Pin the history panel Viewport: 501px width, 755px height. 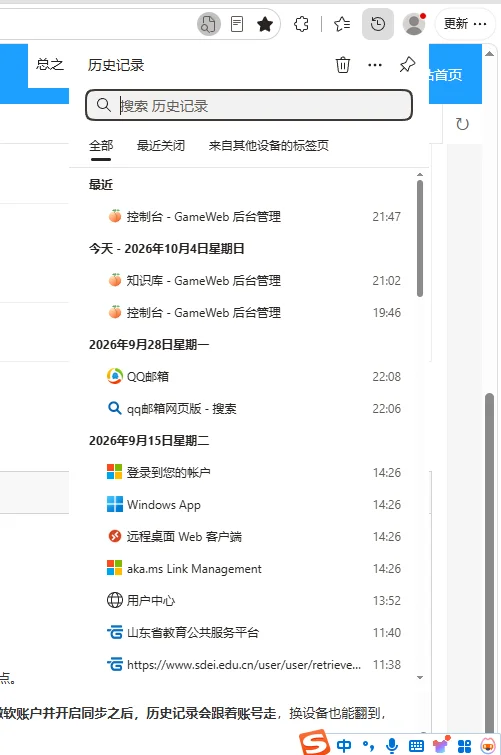407,65
